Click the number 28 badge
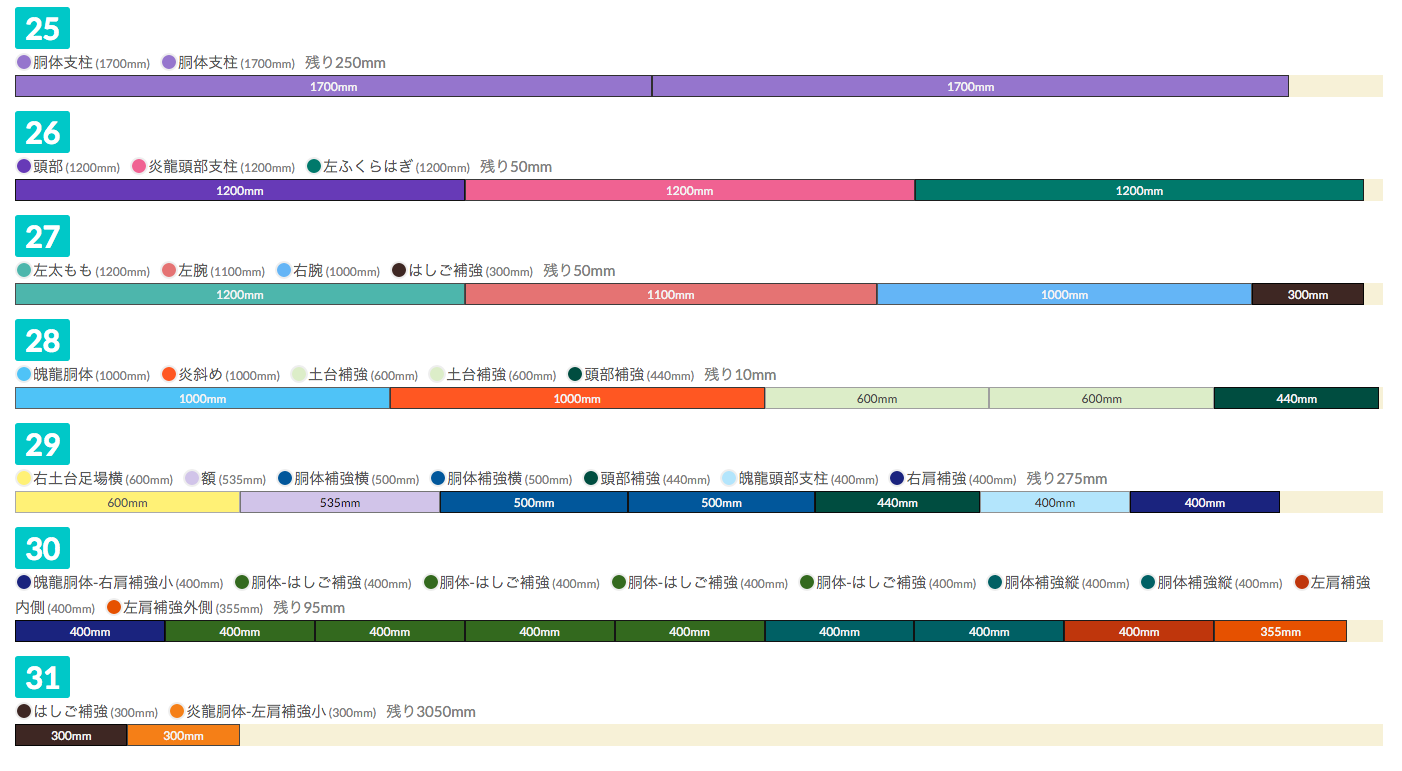The height and width of the screenshot is (771, 1402). pos(42,340)
